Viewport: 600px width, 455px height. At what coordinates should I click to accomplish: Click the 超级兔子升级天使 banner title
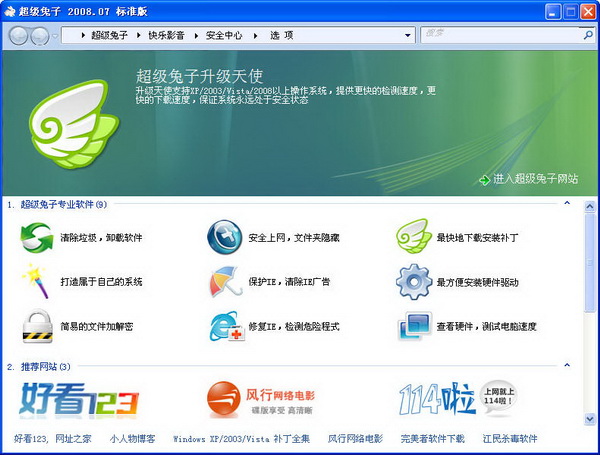click(199, 76)
